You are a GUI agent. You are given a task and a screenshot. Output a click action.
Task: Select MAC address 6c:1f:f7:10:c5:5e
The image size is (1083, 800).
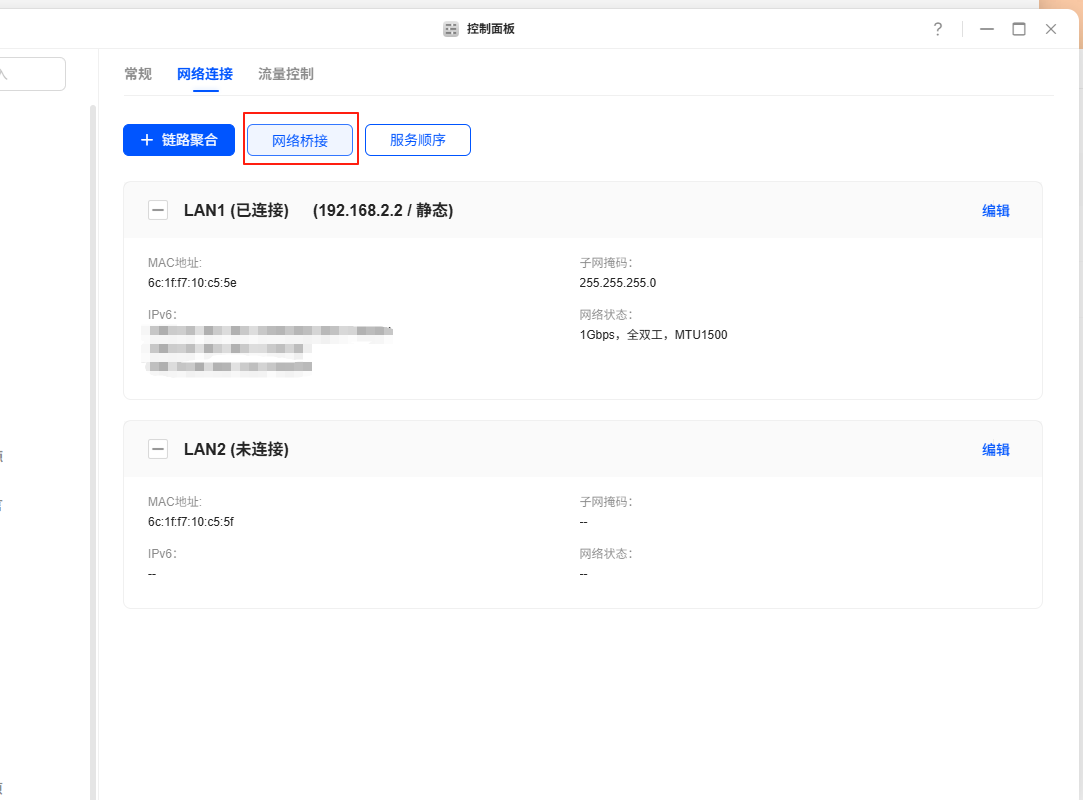(192, 283)
